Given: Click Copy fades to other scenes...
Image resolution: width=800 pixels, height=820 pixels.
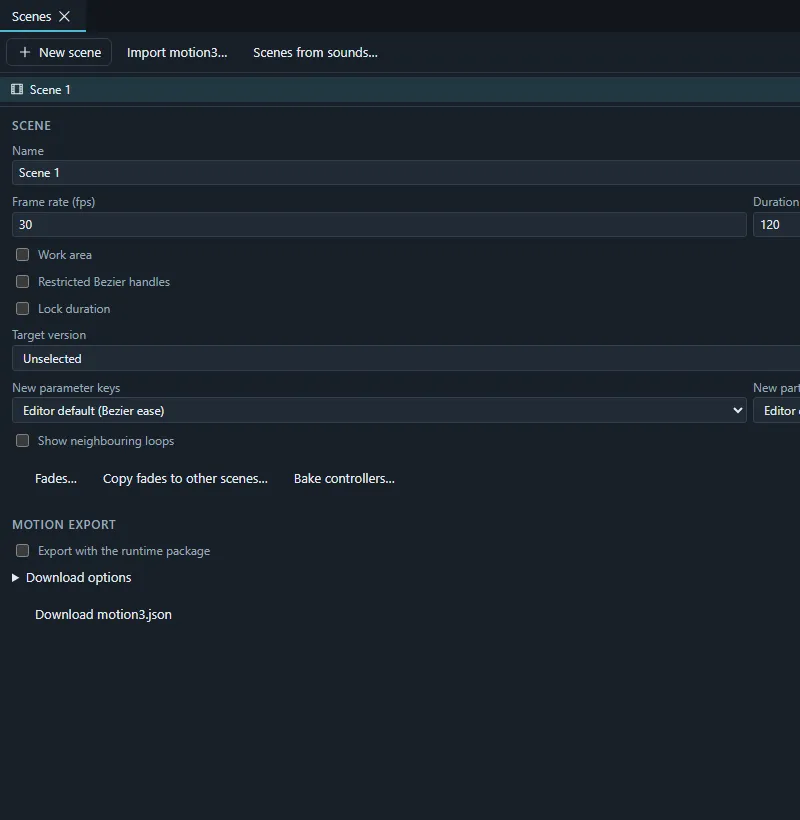Looking at the screenshot, I should point(185,479).
